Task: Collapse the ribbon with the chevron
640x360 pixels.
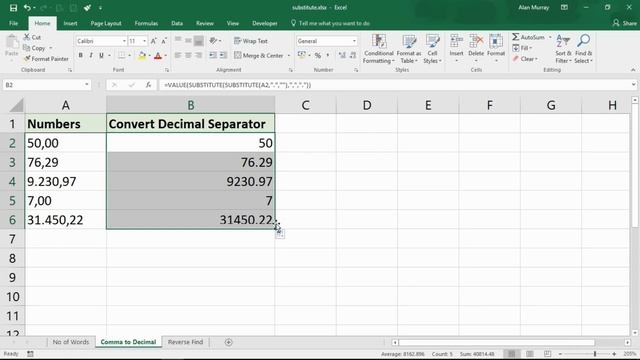Action: tap(633, 70)
